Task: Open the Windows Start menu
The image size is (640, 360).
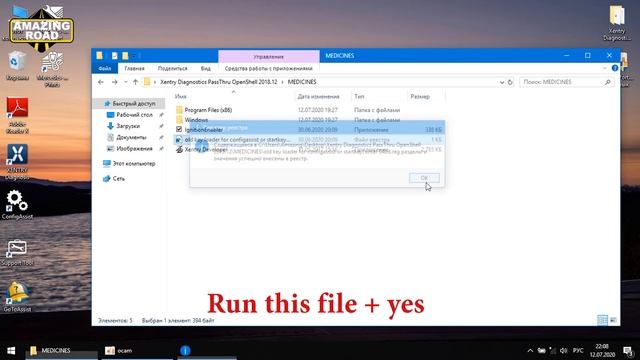Action: click(11, 351)
